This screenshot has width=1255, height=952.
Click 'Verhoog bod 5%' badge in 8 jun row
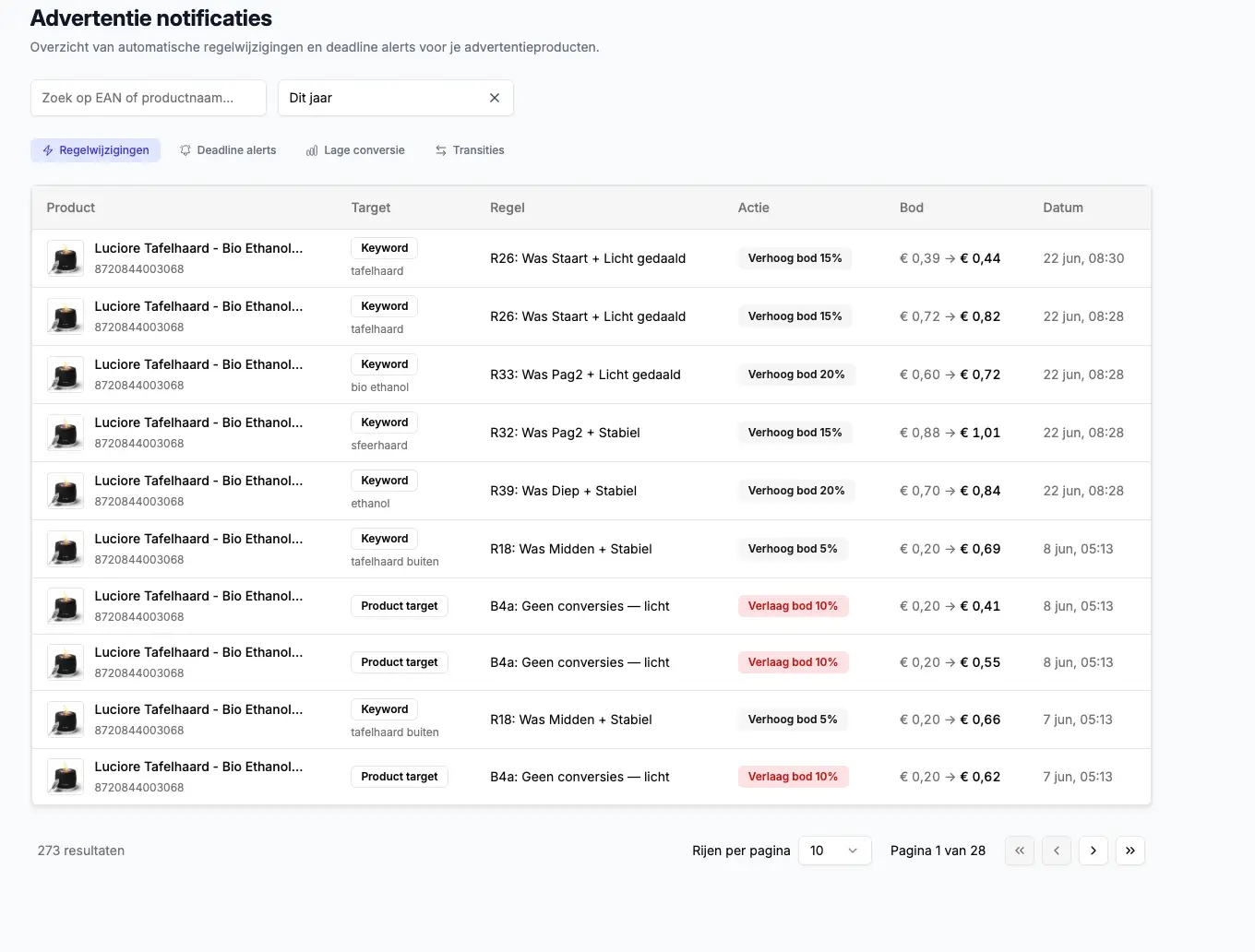click(793, 549)
